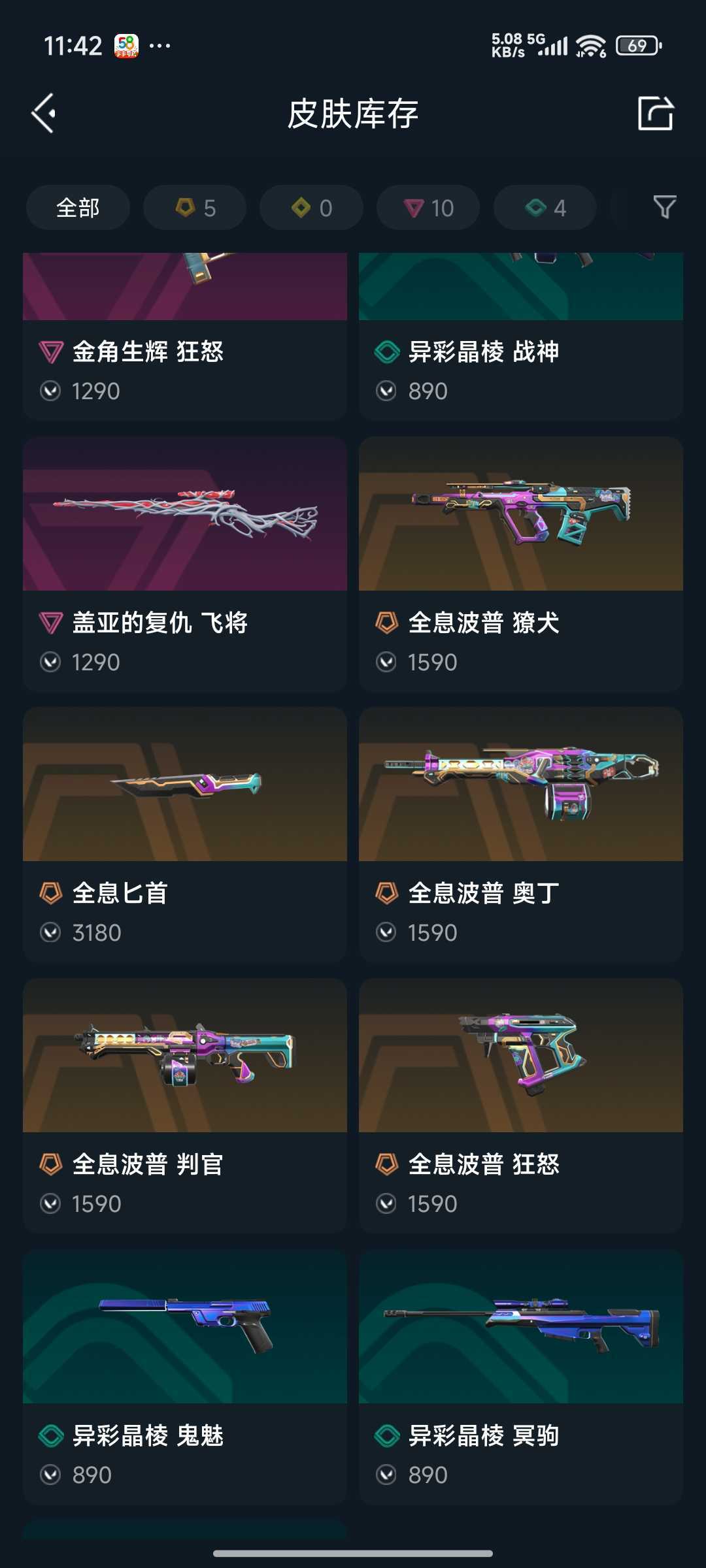706x1568 pixels.
Task: Open the 异彩晶棱 冥驹 skin image
Action: coord(521,1326)
